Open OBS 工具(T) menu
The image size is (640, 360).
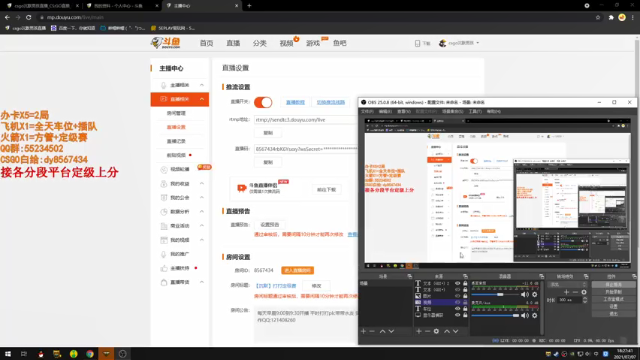(x=475, y=111)
